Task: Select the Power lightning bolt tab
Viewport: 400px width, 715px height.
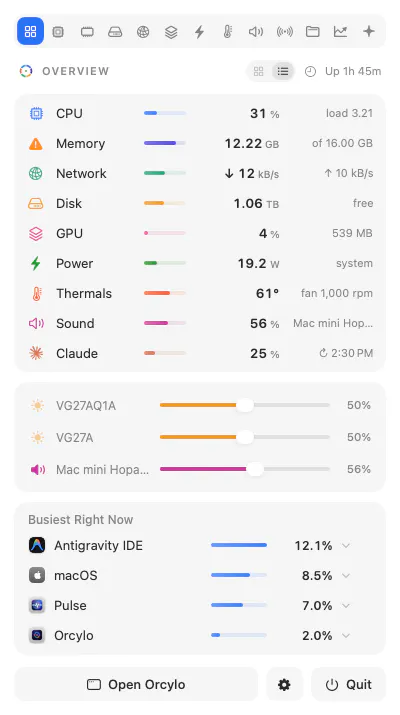Action: [199, 31]
